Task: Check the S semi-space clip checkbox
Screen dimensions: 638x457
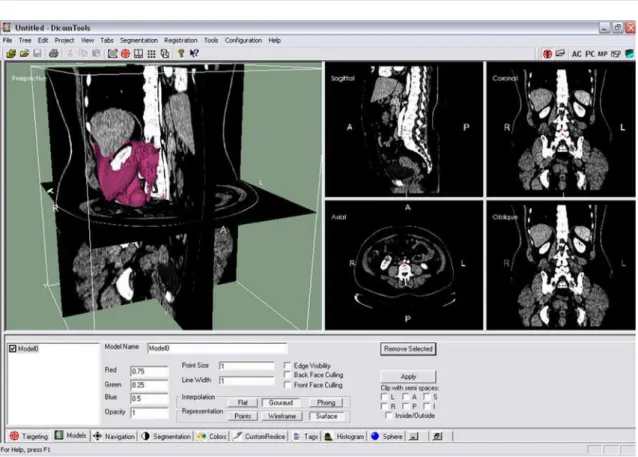Action: coord(426,396)
